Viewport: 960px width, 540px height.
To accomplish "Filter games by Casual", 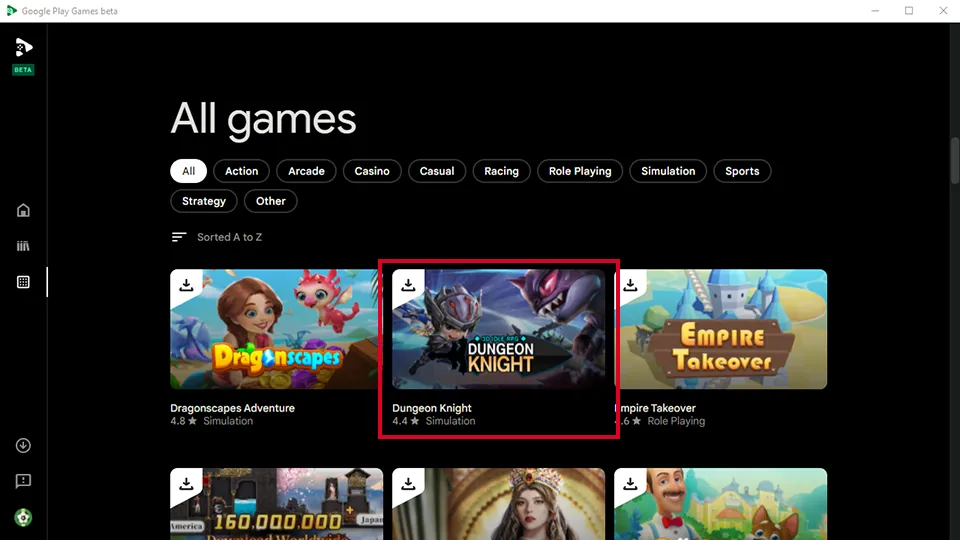I will [437, 171].
